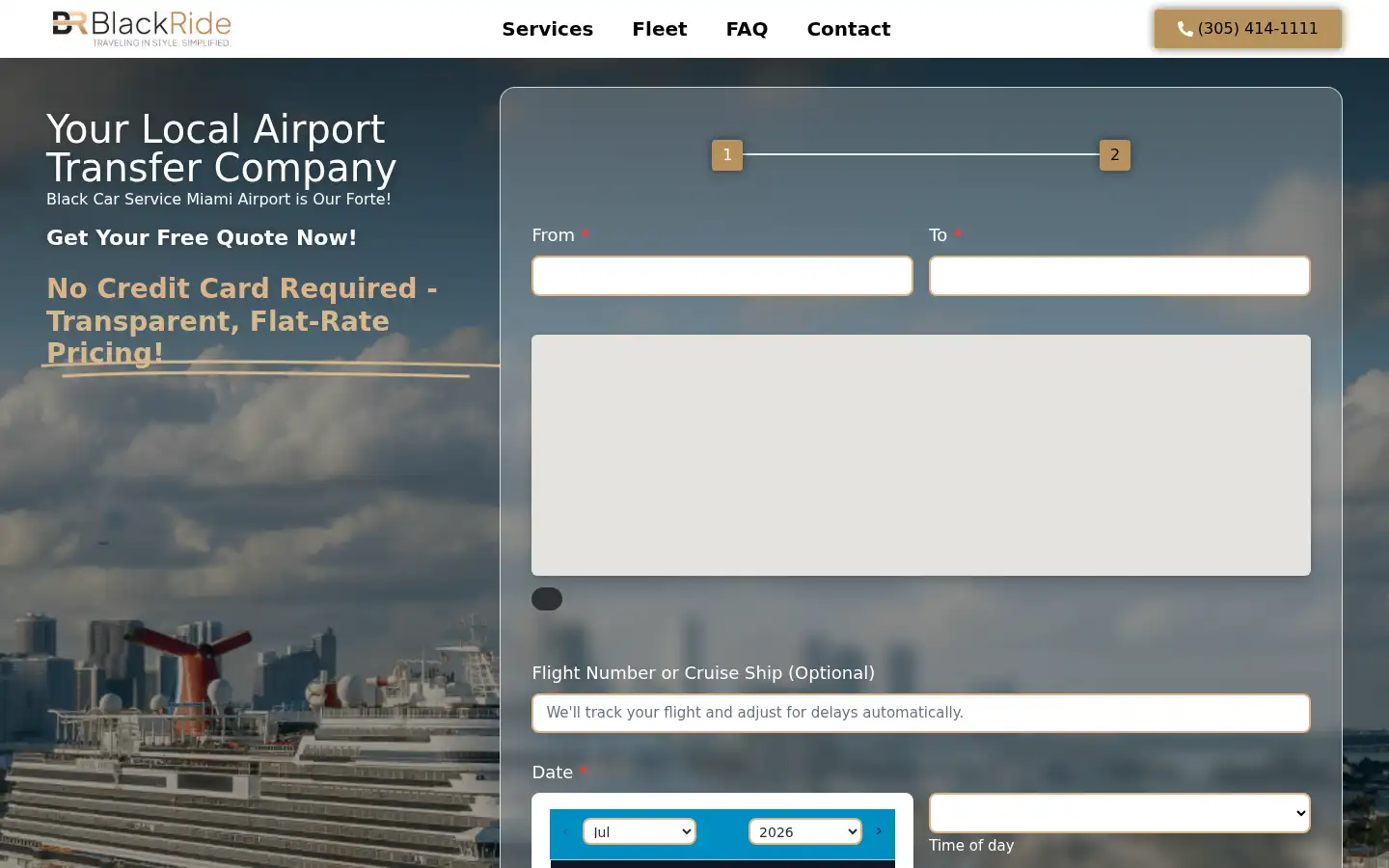Go to the previous month in calendar
This screenshot has width=1389, height=868.
(x=566, y=830)
